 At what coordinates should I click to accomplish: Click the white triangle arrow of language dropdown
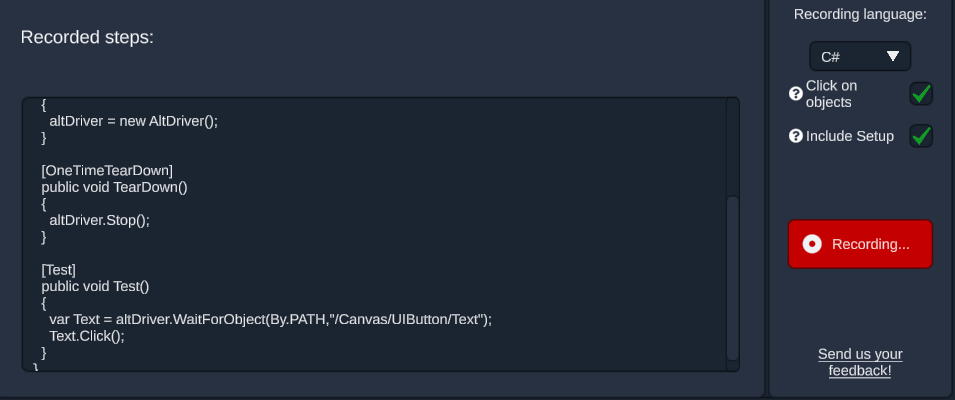[893, 57]
